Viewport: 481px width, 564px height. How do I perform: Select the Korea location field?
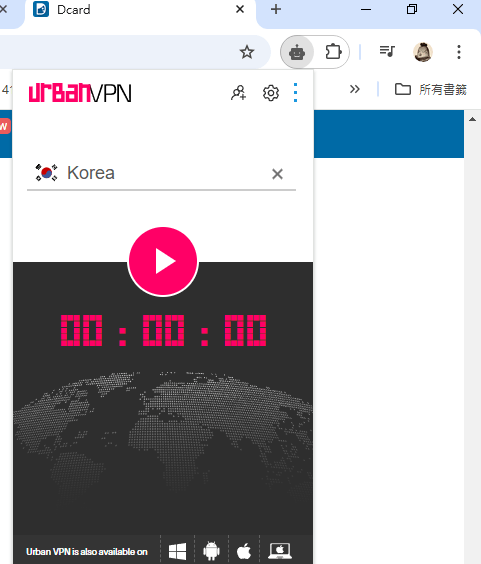[x=162, y=173]
